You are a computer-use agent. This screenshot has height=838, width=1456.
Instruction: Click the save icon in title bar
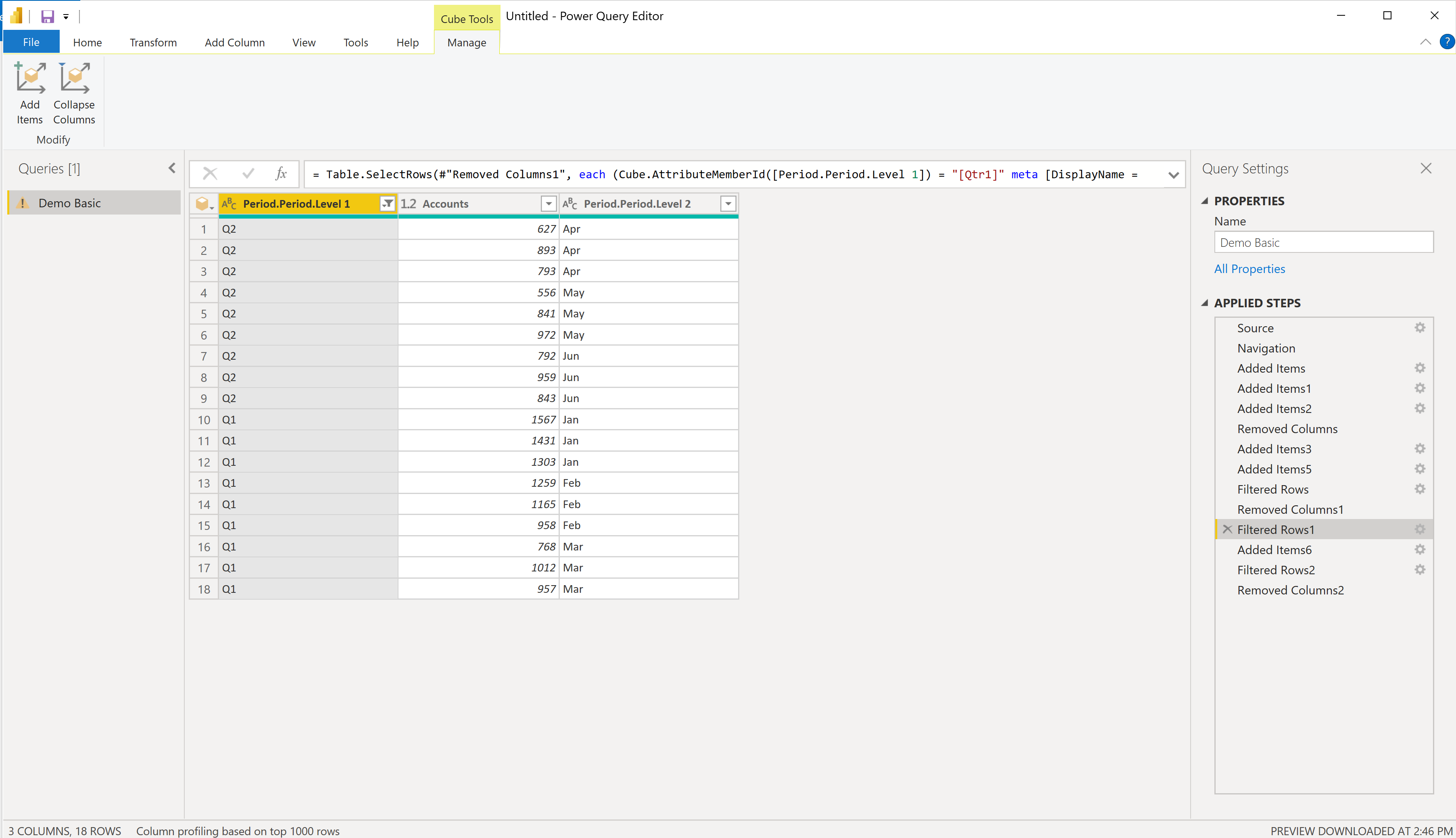click(x=47, y=16)
